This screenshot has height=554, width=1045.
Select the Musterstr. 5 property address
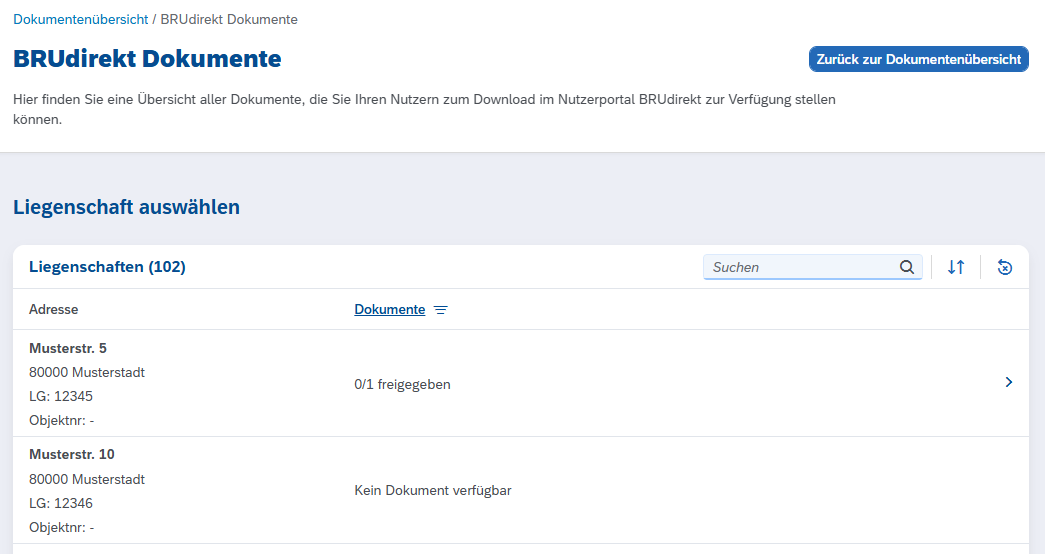68,348
